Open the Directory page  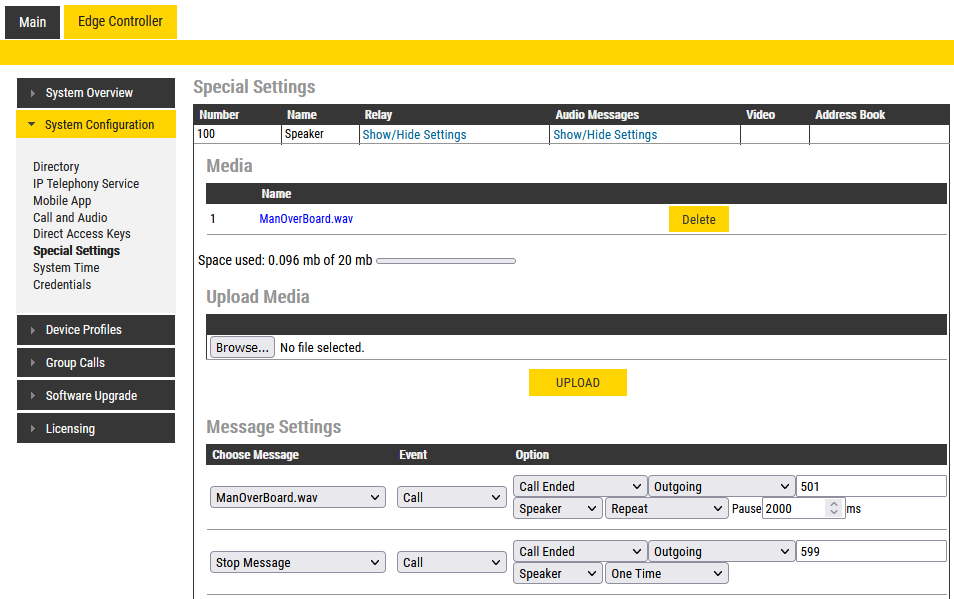pyautogui.click(x=56, y=167)
